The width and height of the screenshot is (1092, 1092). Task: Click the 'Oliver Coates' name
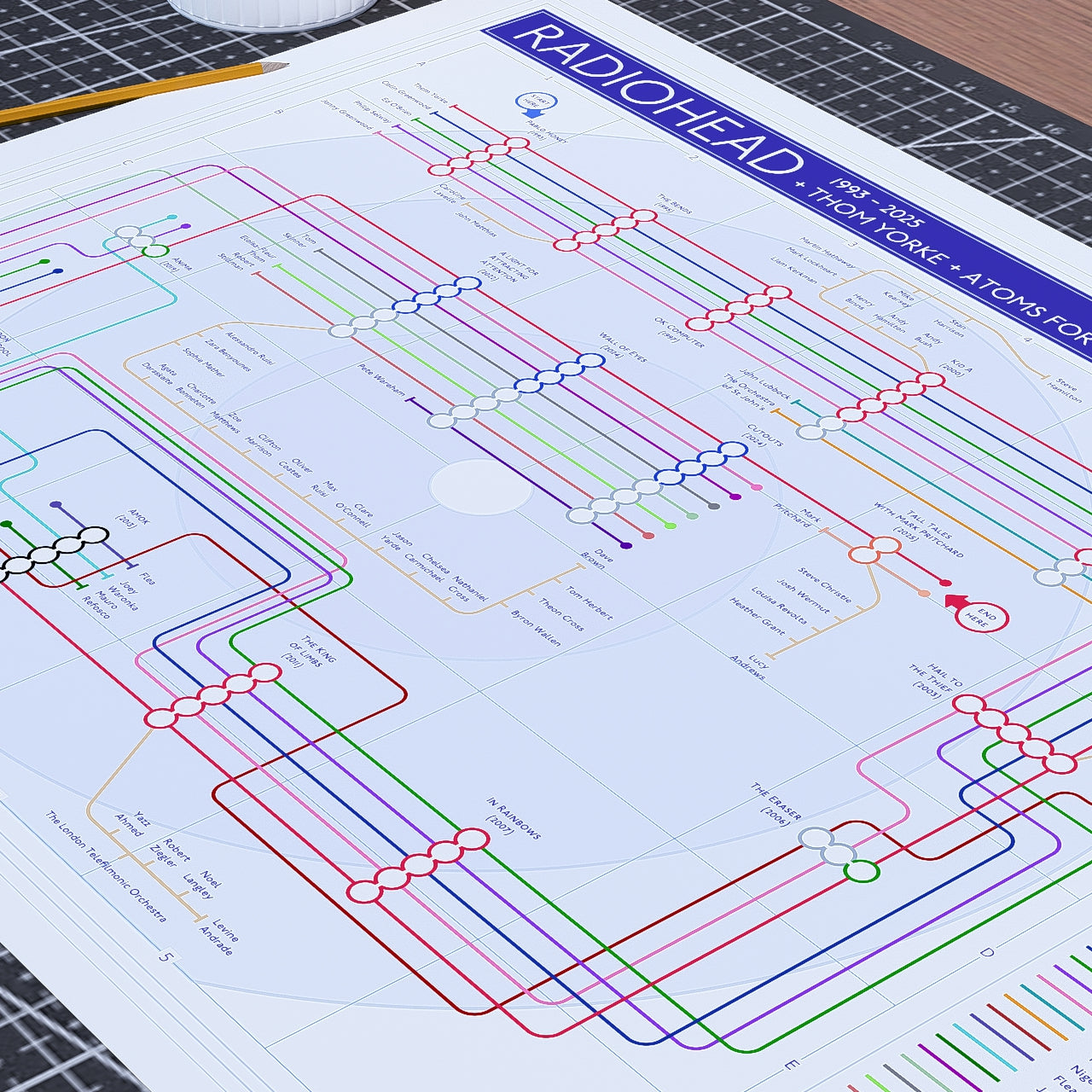[296, 468]
